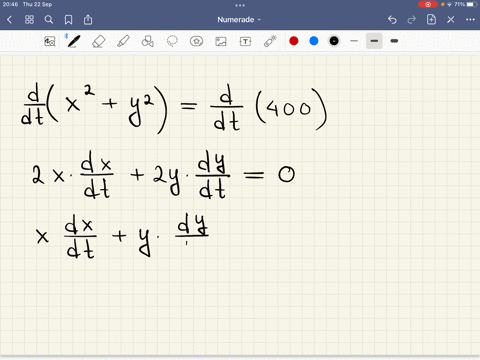Open the share and export menu

tap(88, 20)
